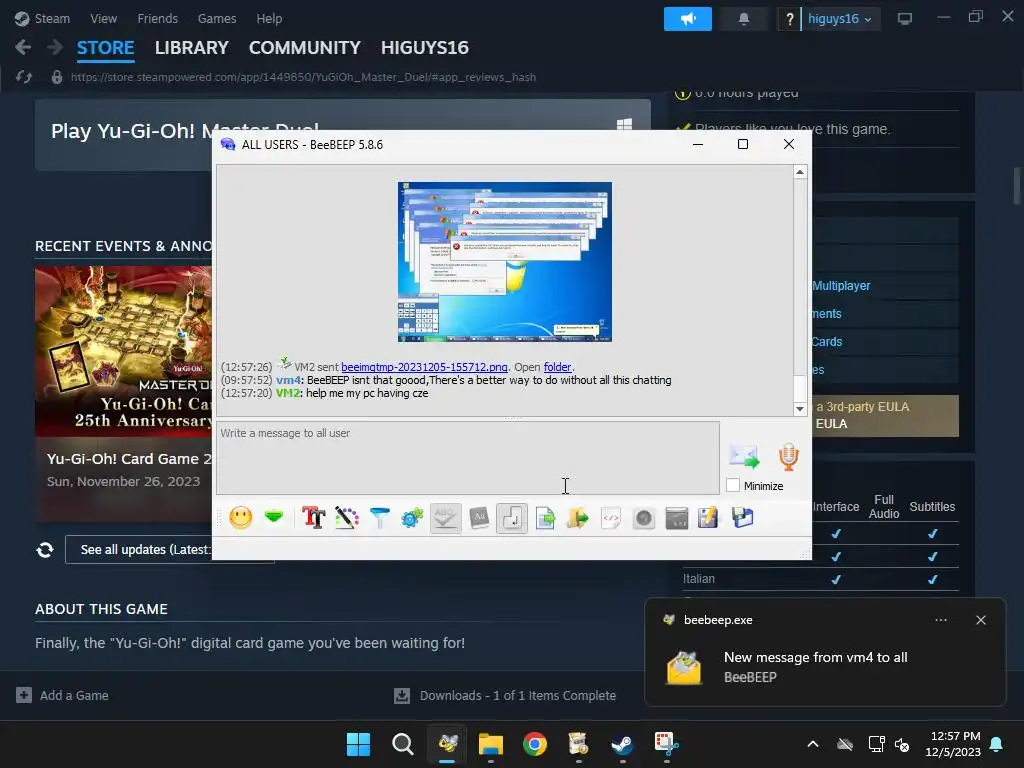
Task: Open the View menu in Steam
Action: 103,18
